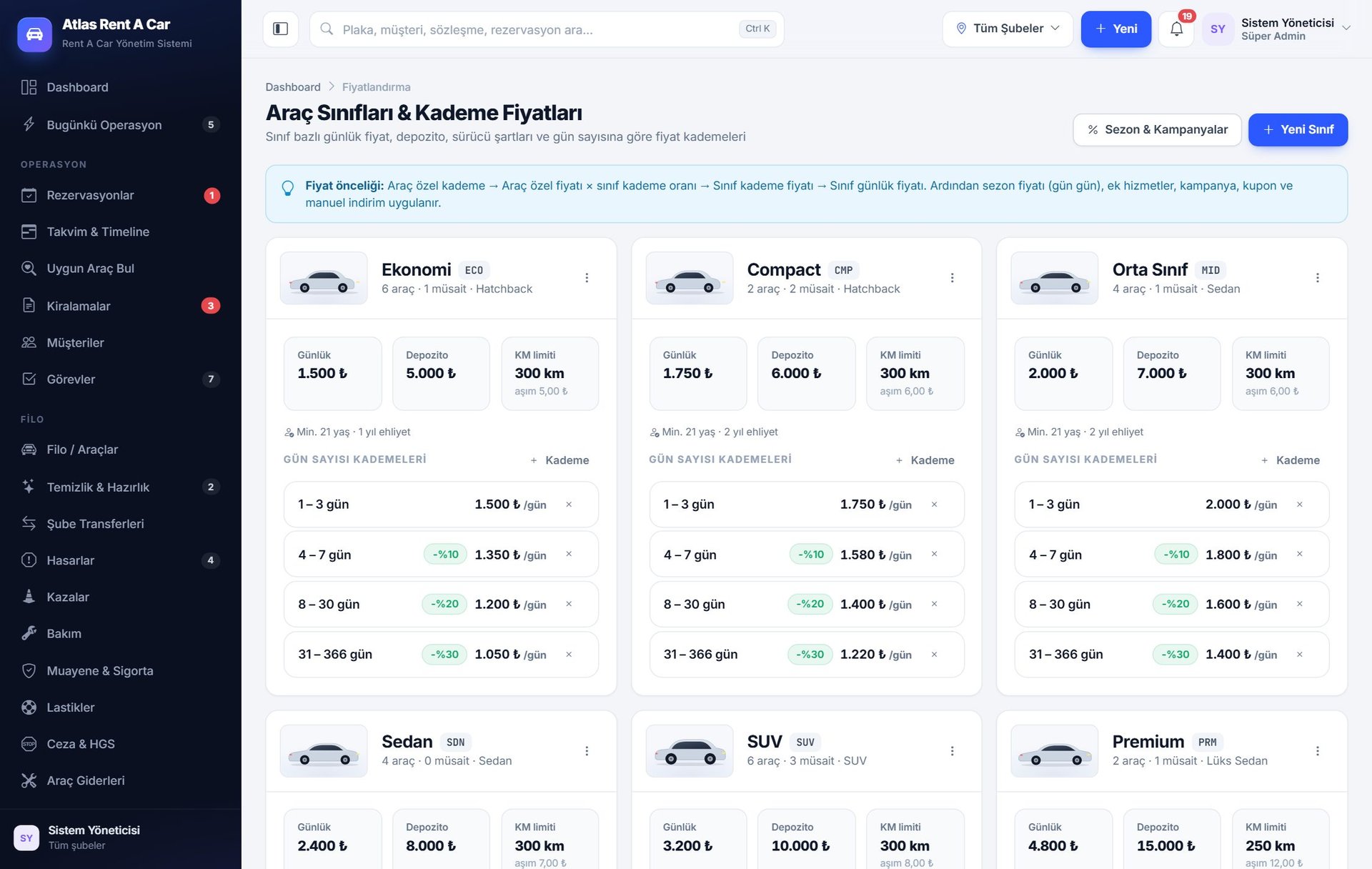Open Sezon & Kampanyalar
This screenshot has height=869, width=1372.
click(x=1157, y=129)
